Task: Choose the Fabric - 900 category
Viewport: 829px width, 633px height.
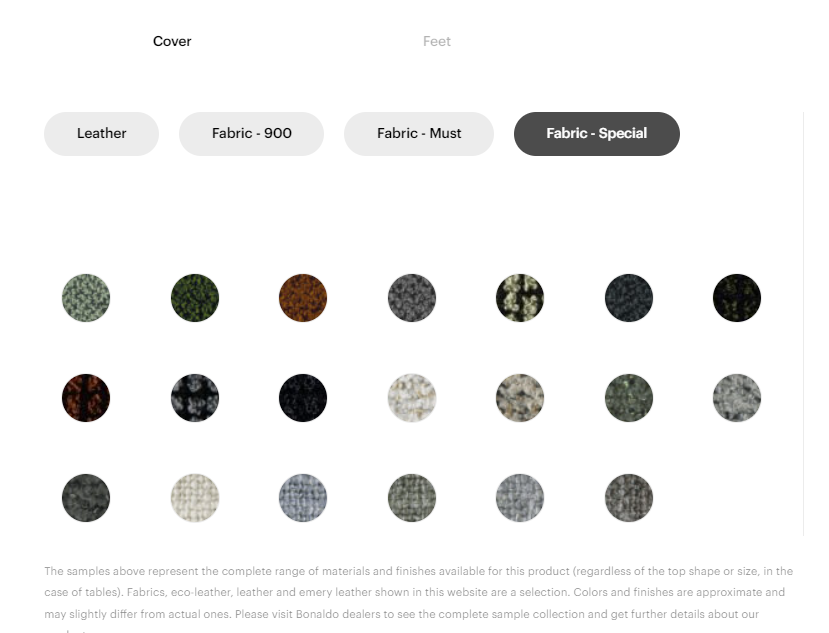Action: click(x=251, y=134)
